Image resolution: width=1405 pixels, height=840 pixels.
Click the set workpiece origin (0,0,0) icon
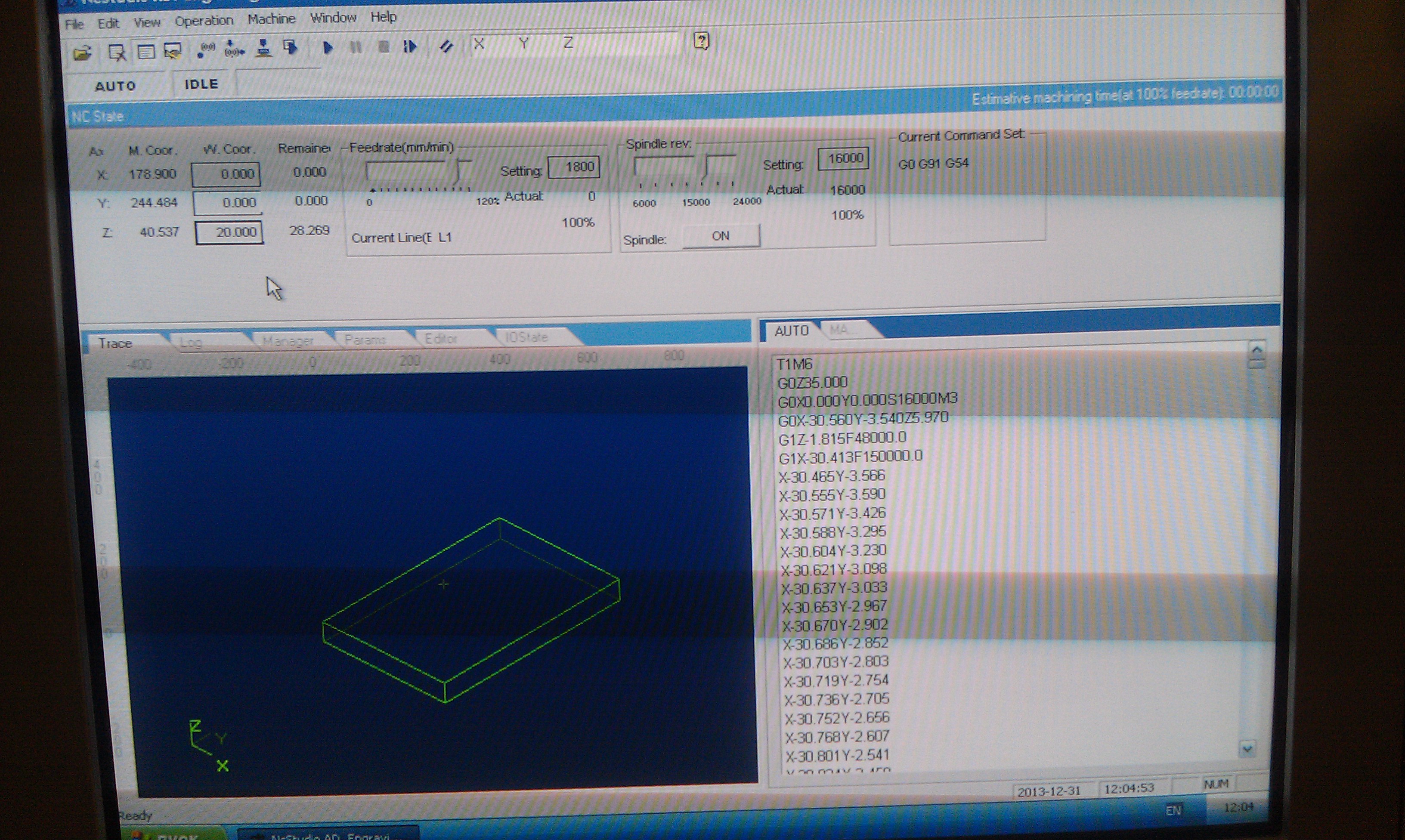click(x=205, y=50)
